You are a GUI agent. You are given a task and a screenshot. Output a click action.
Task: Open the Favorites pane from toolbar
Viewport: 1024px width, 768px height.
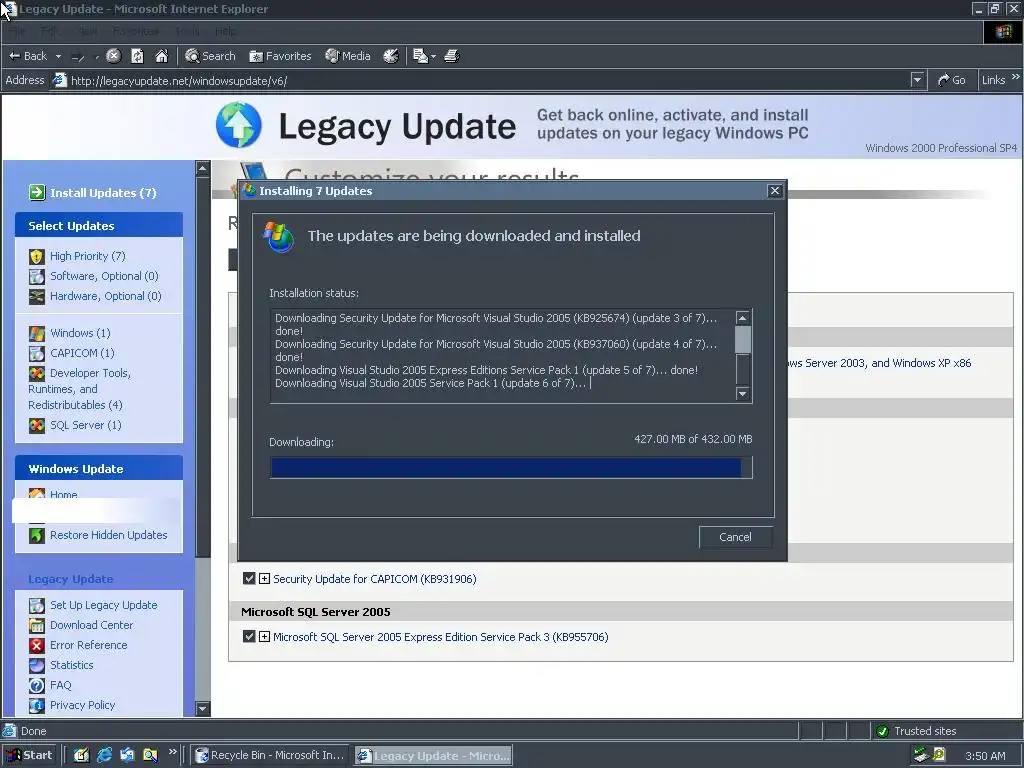280,56
